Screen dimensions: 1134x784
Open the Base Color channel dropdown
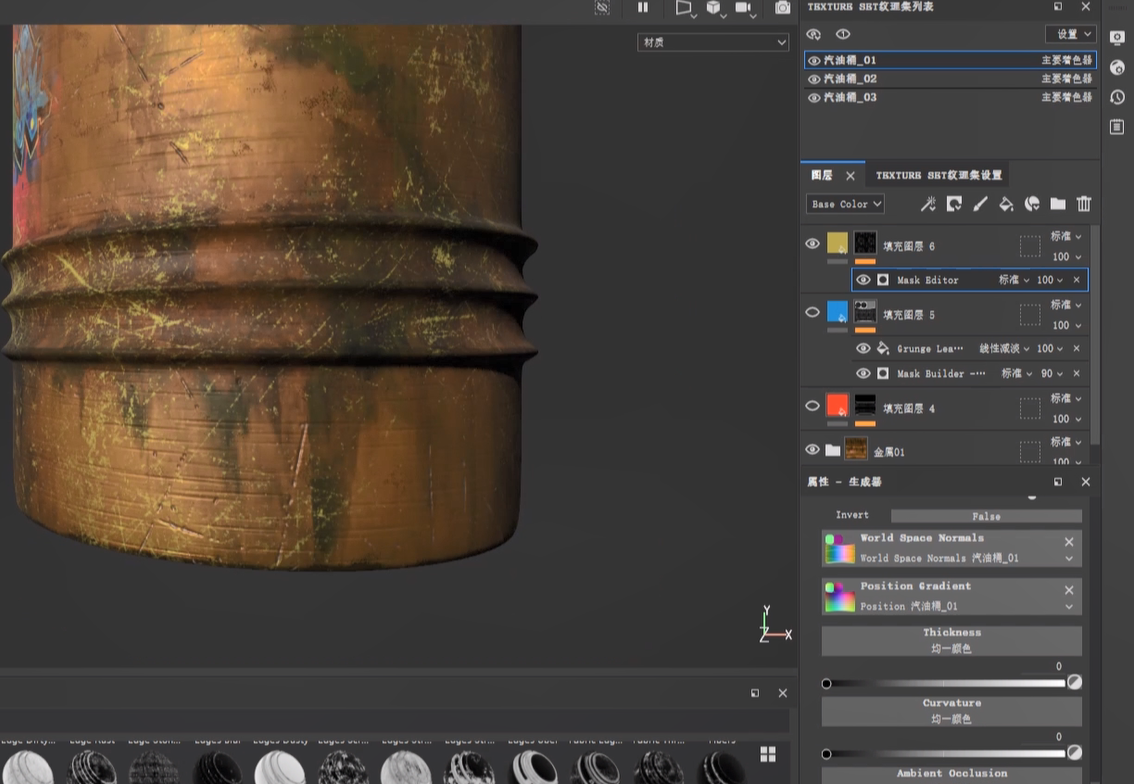(x=845, y=204)
